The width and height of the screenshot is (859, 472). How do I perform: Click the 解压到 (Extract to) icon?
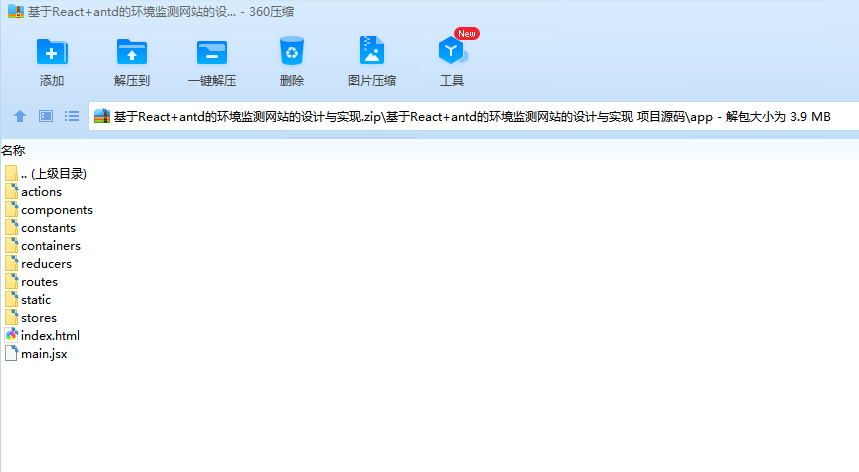[132, 53]
